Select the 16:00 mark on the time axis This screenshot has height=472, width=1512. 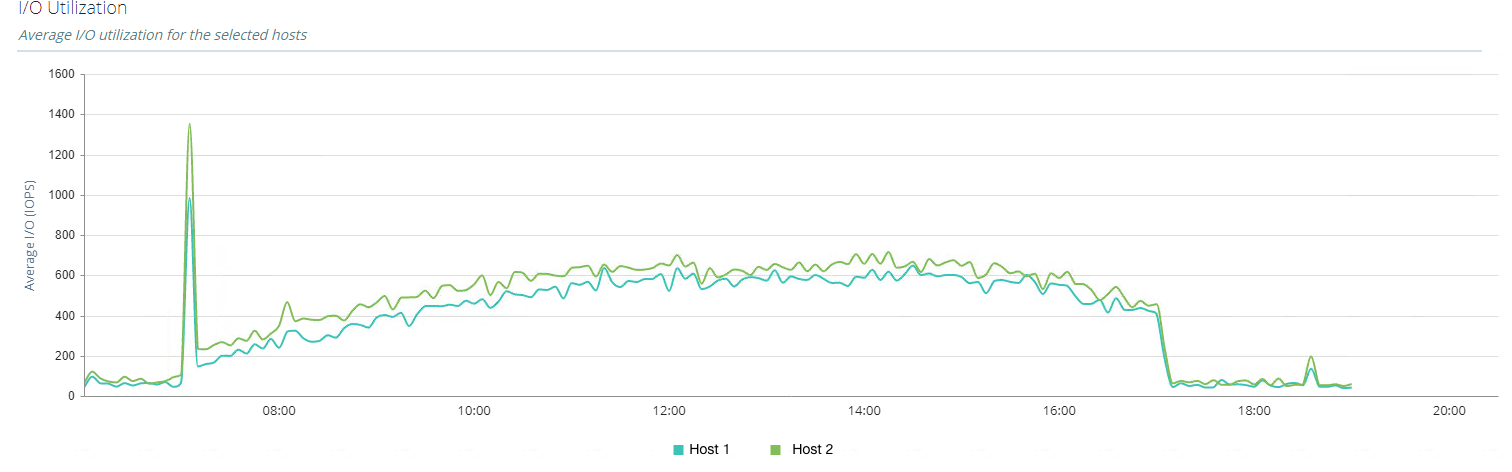(x=1058, y=410)
